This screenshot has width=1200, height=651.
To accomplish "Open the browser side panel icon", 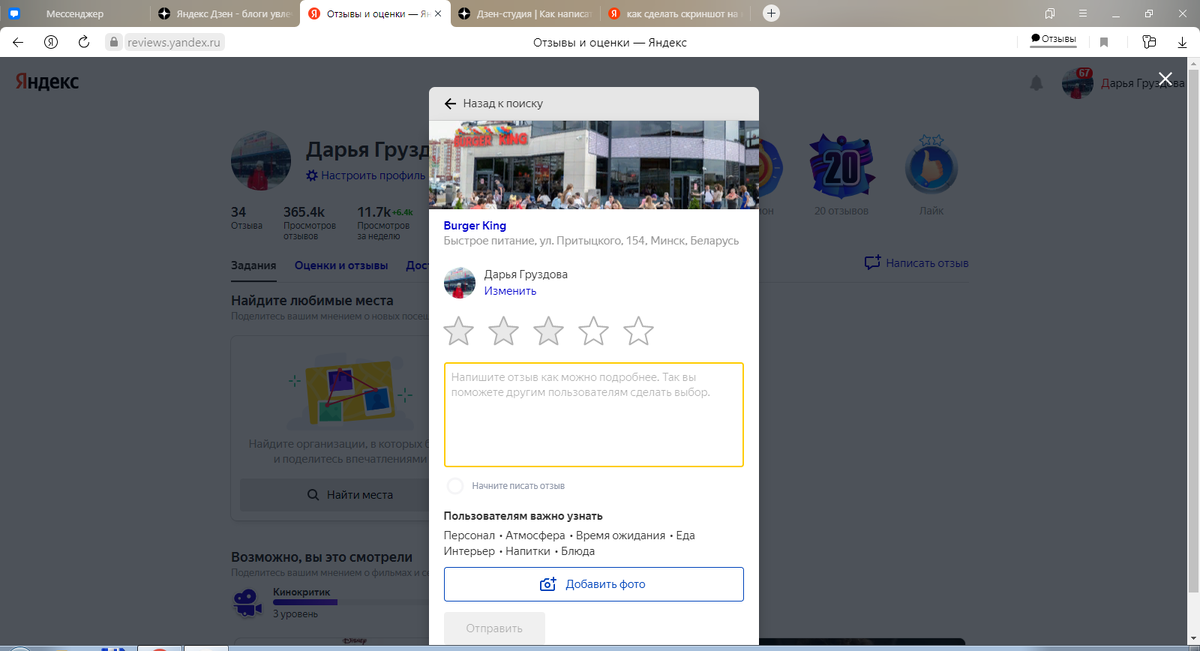I will 1149,42.
